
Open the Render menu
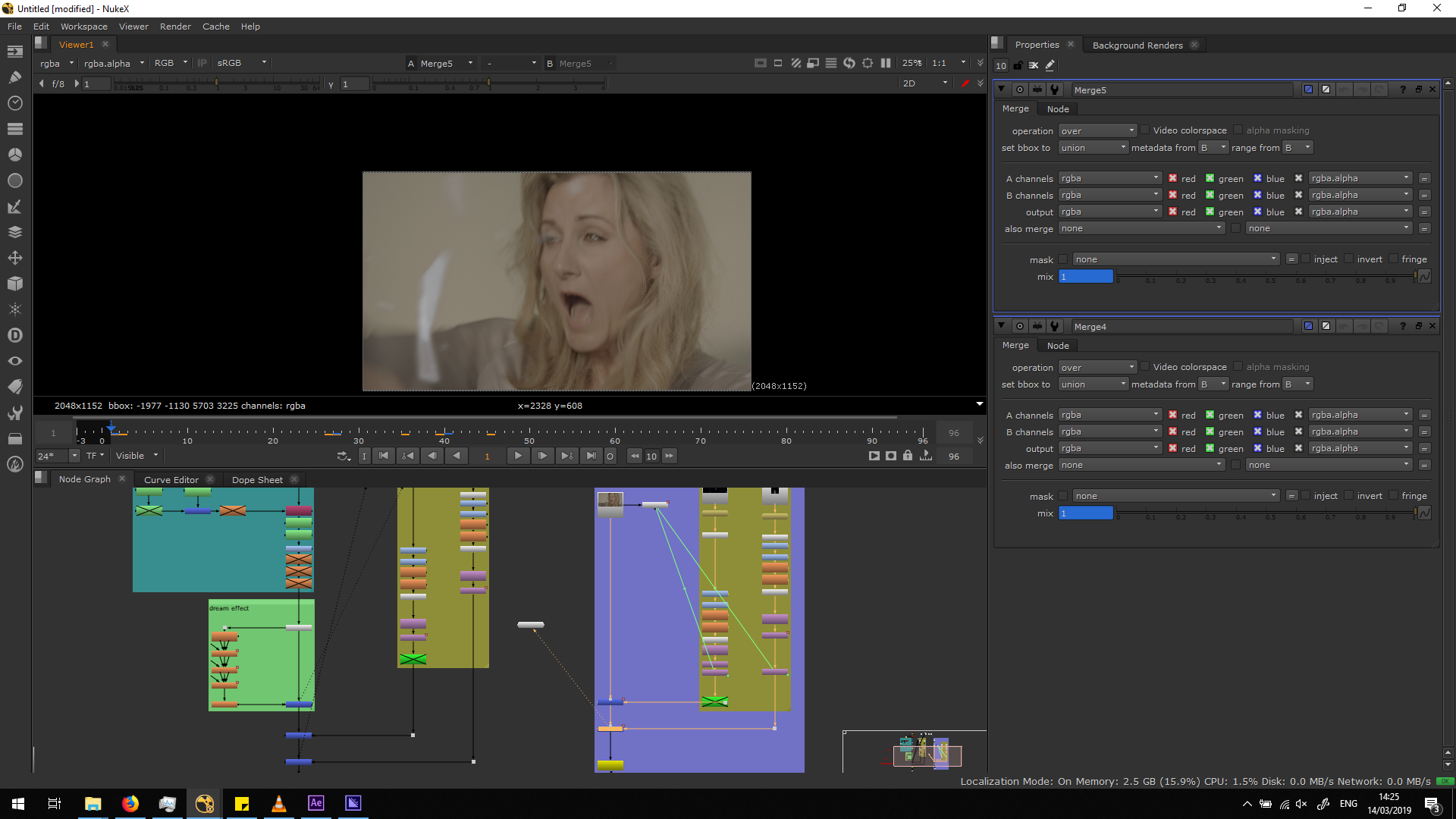point(175,27)
